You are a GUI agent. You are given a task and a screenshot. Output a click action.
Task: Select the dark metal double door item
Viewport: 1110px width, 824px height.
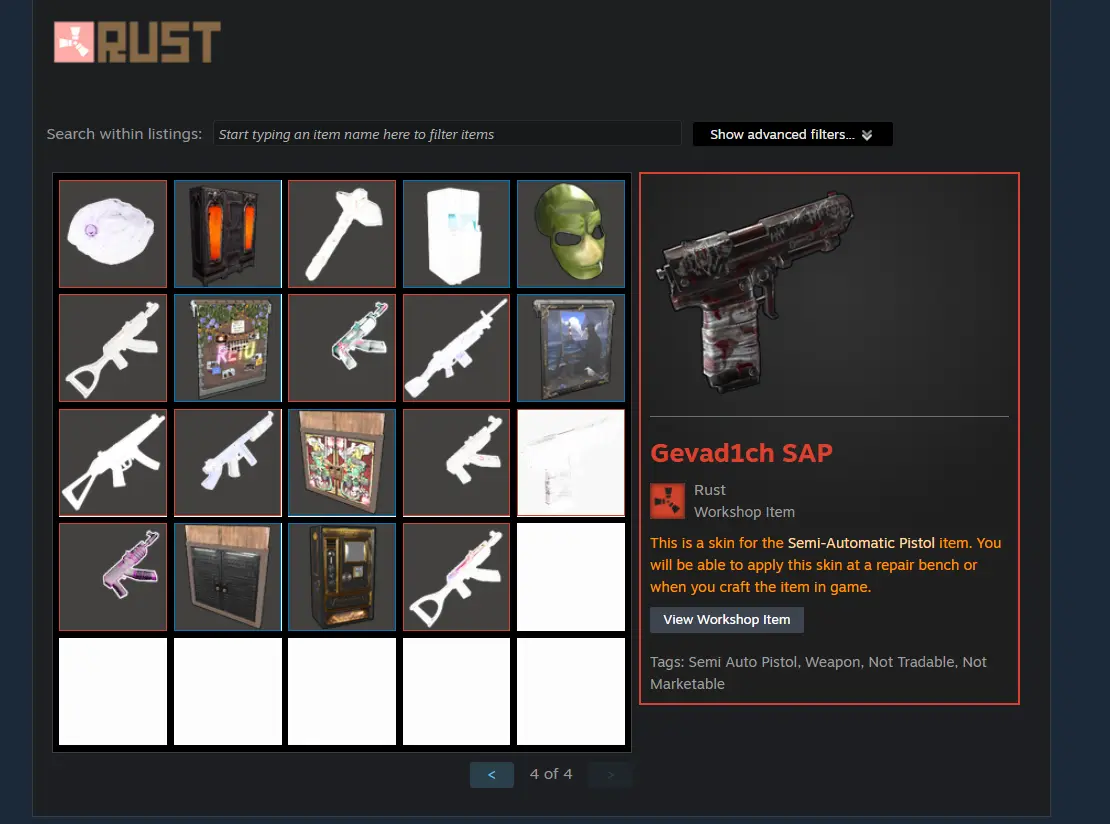coord(228,577)
